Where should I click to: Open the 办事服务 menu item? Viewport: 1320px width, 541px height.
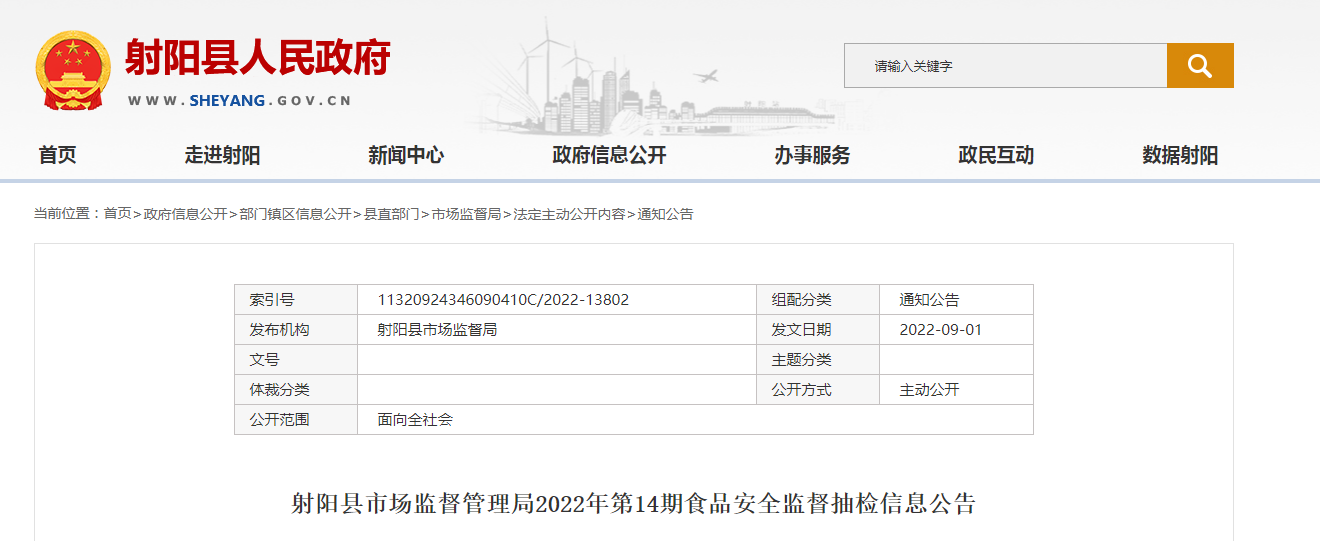point(812,155)
